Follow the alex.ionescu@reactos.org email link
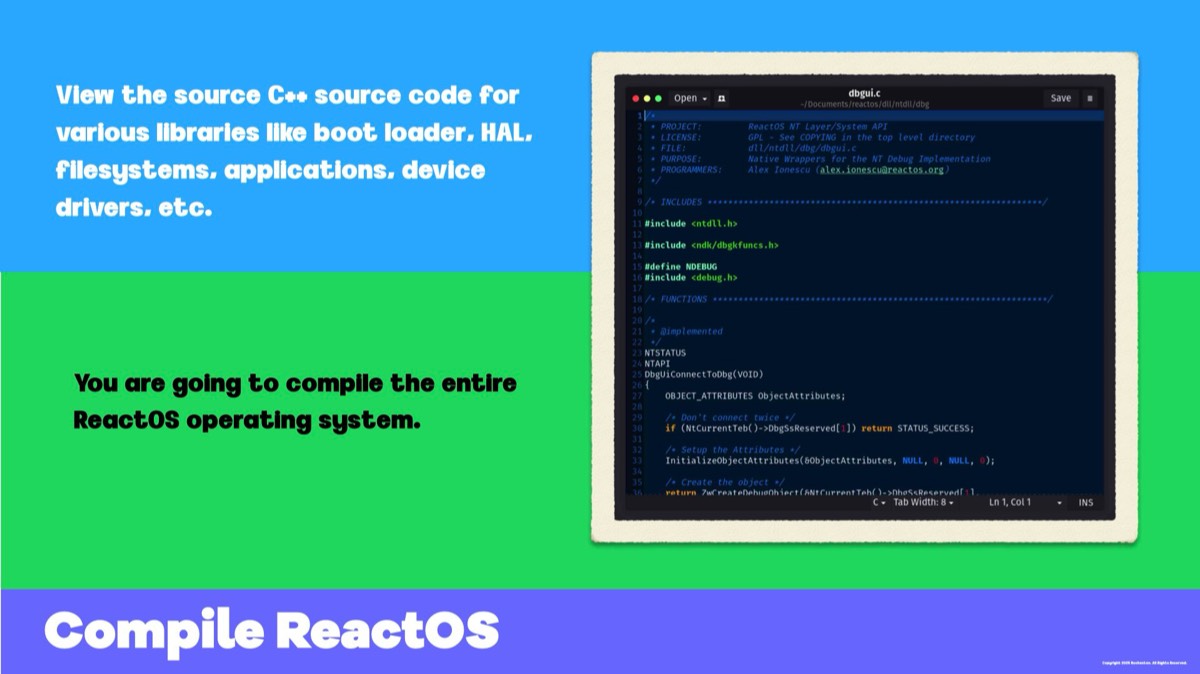Image resolution: width=1200 pixels, height=674 pixels. [x=882, y=170]
